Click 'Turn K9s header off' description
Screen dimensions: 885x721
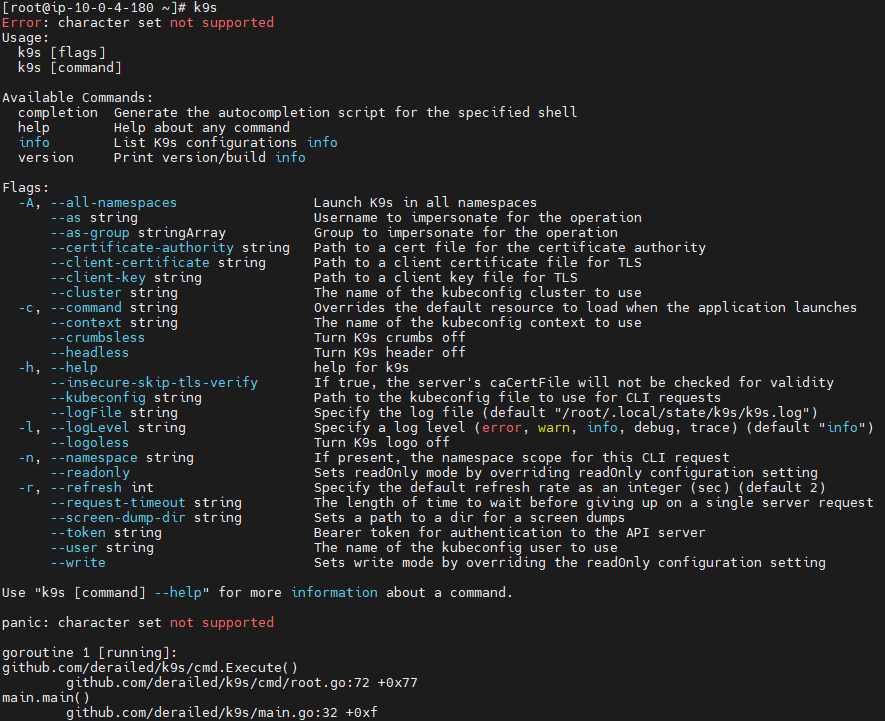[x=390, y=352]
